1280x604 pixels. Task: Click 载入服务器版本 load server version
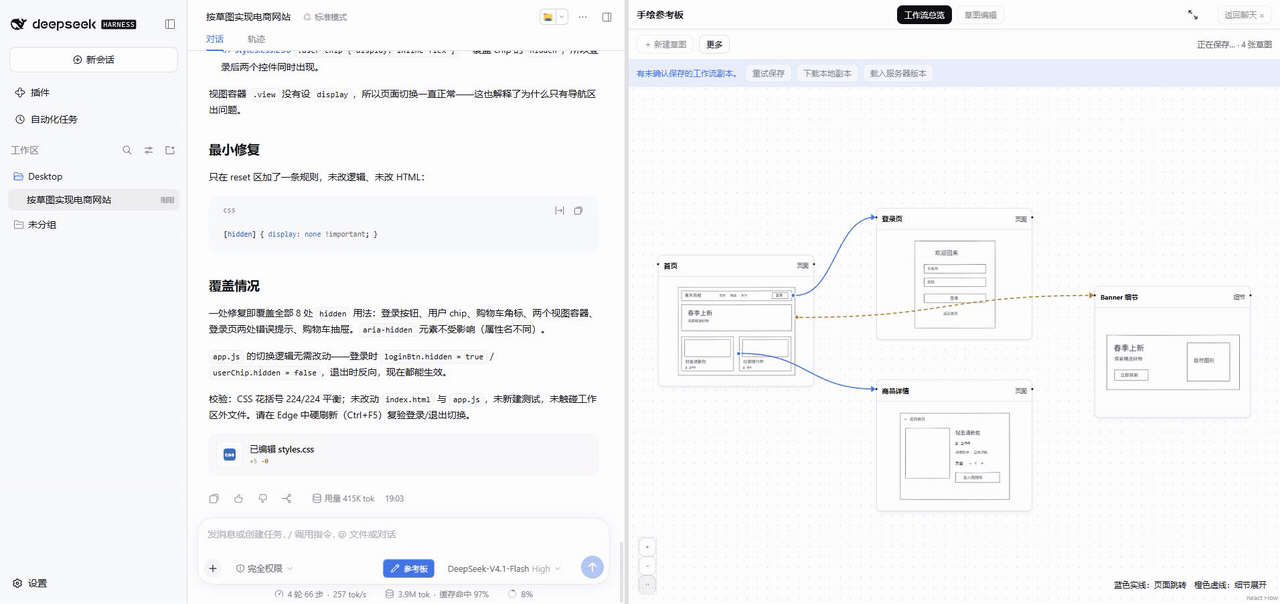click(898, 73)
